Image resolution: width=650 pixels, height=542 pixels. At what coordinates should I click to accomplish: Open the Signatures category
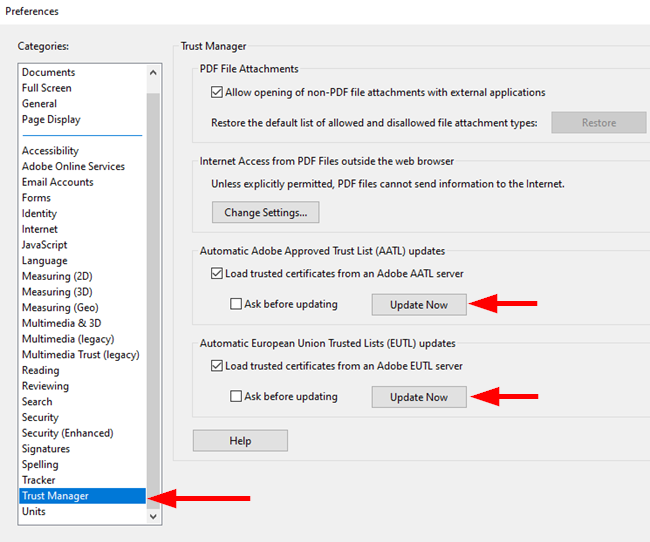[46, 449]
